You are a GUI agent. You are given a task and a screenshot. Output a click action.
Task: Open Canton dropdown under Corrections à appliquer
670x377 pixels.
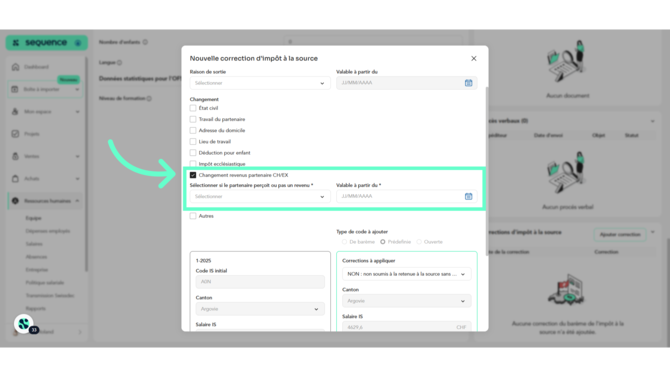click(406, 301)
